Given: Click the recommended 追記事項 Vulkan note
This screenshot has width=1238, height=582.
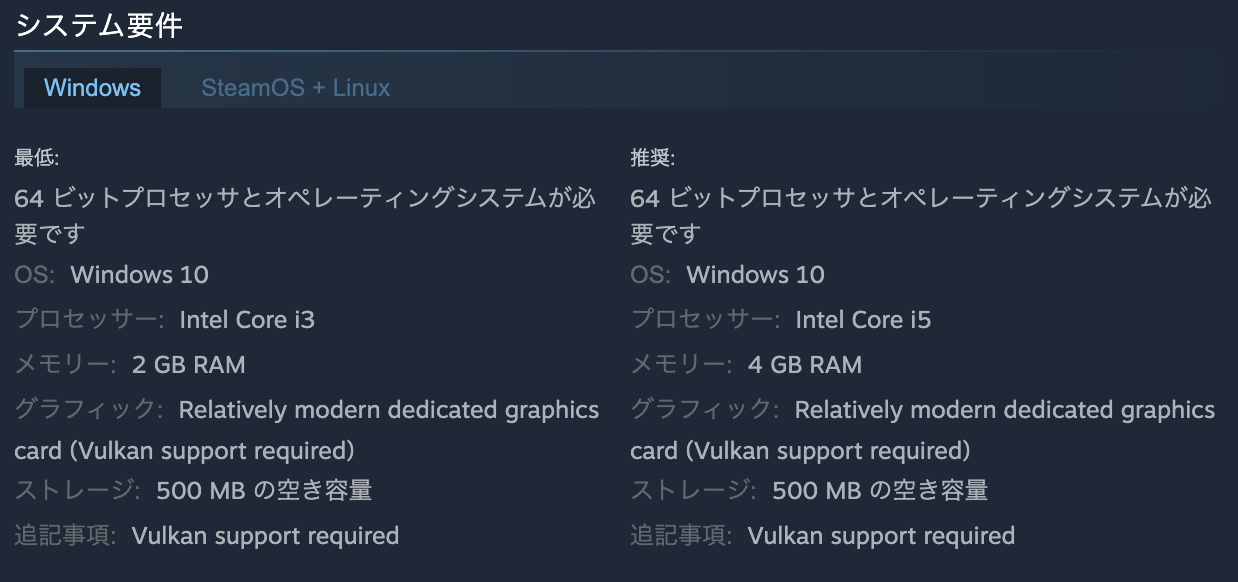Looking at the screenshot, I should point(881,535).
